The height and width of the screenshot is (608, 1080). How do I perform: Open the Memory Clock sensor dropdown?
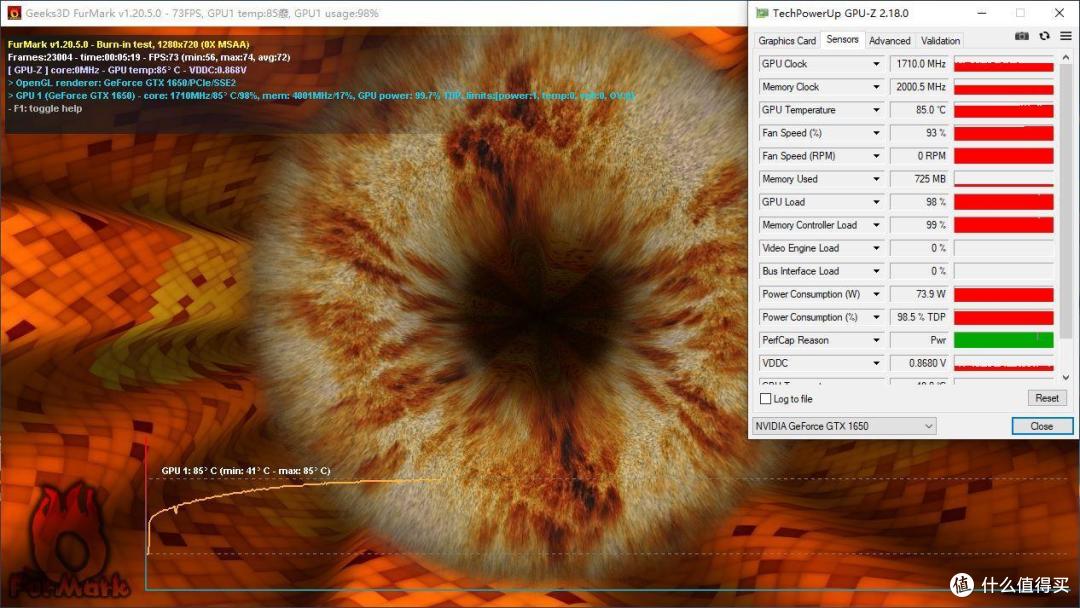click(876, 87)
